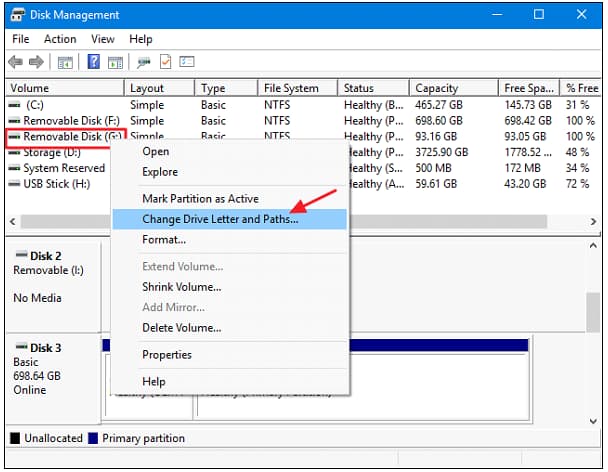The image size is (608, 472).
Task: Sort by the Volume column header
Action: click(x=65, y=88)
